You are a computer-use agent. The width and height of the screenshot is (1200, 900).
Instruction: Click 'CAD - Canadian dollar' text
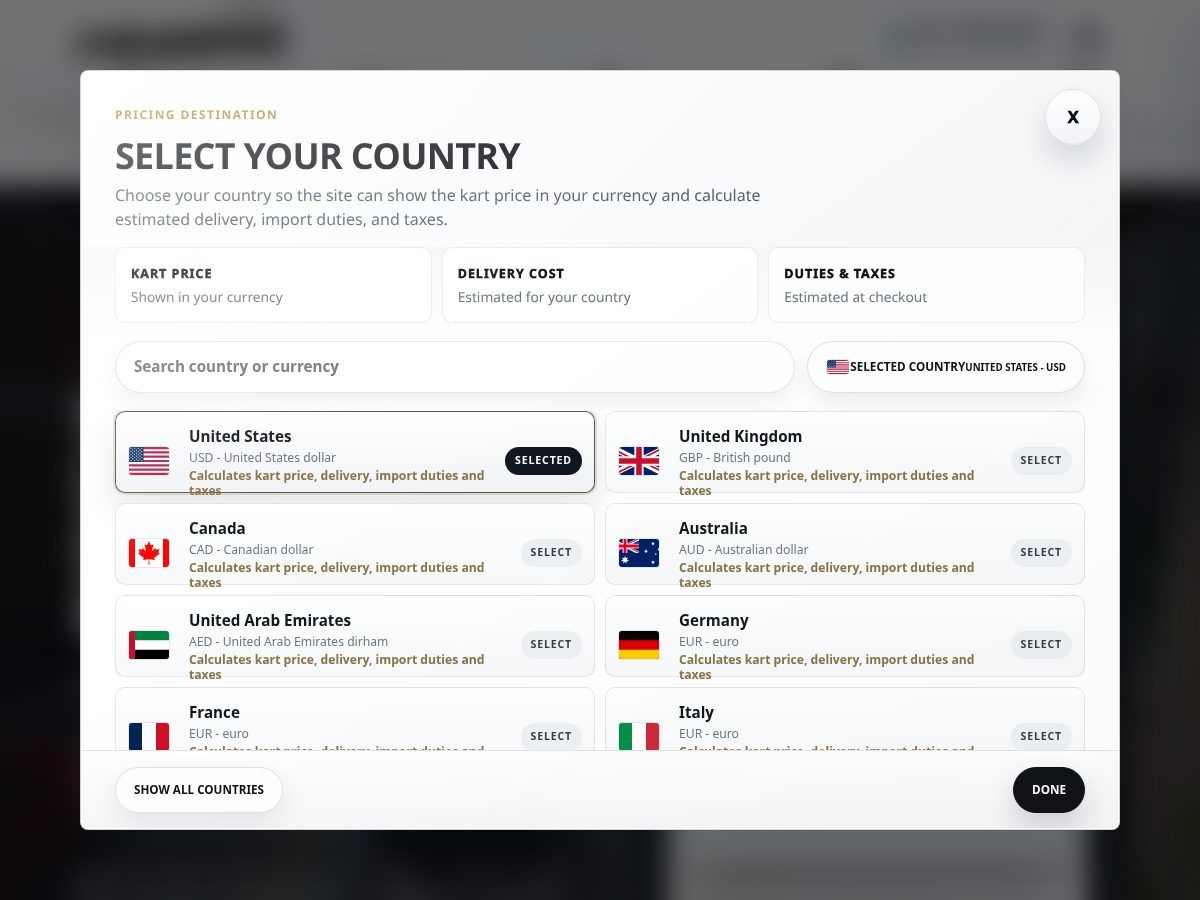point(251,550)
